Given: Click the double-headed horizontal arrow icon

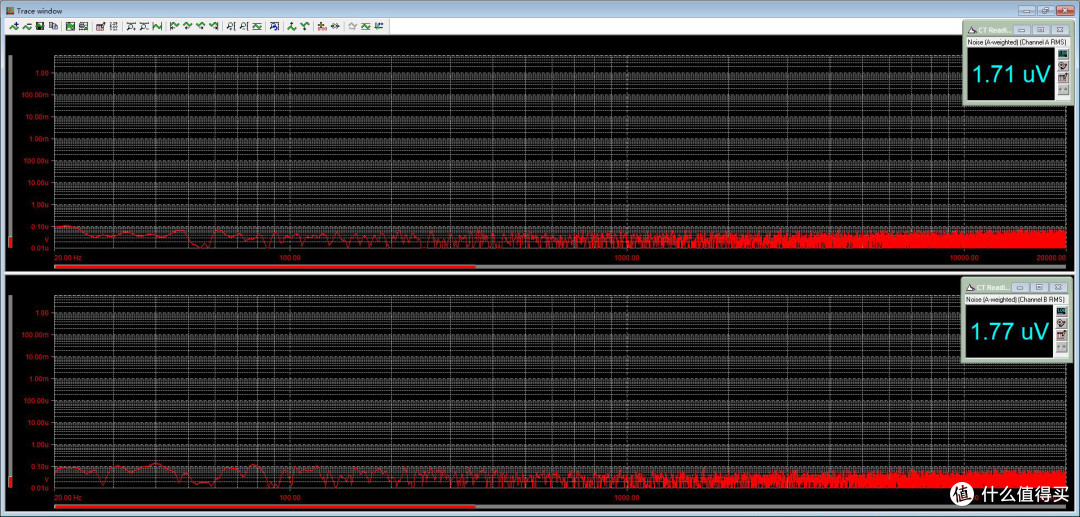Looking at the screenshot, I should coord(335,26).
